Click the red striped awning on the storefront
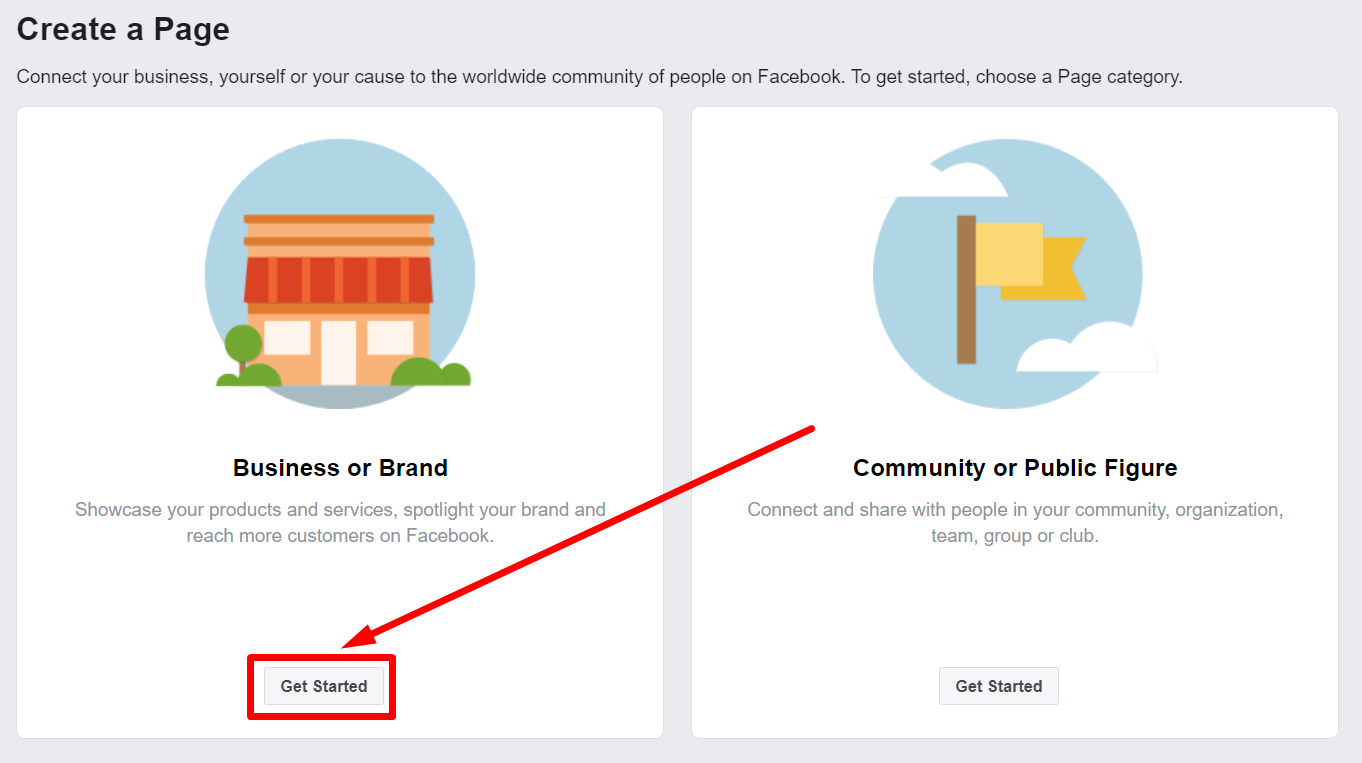This screenshot has width=1362, height=763. point(338,279)
